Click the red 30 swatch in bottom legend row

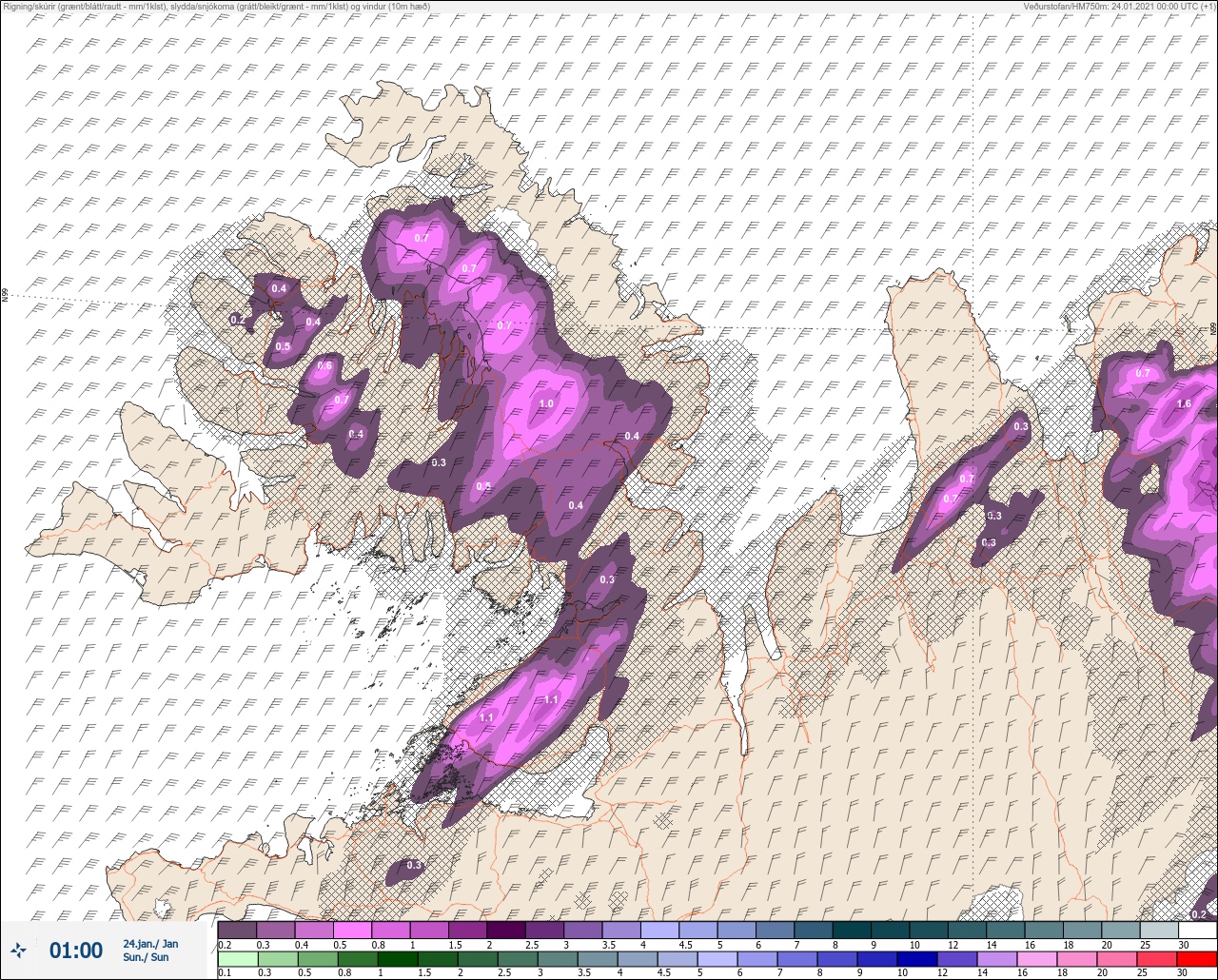tap(1197, 959)
